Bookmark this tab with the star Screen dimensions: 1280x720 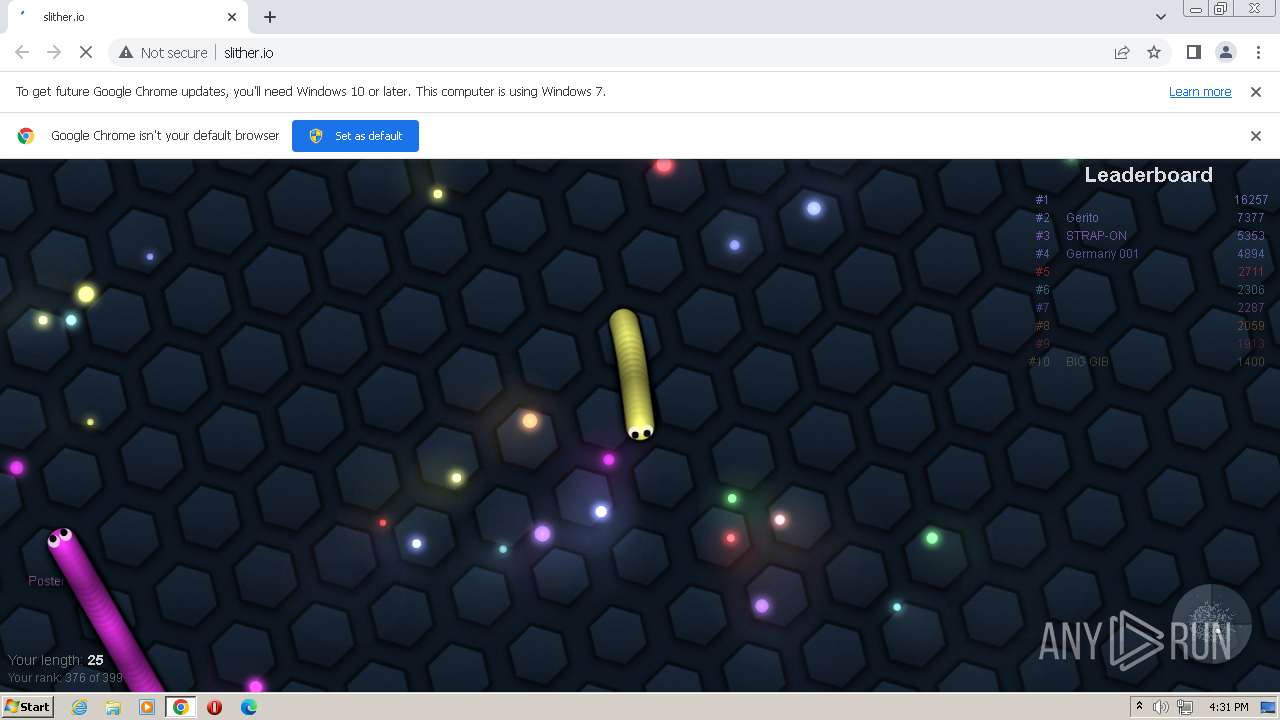point(1154,52)
